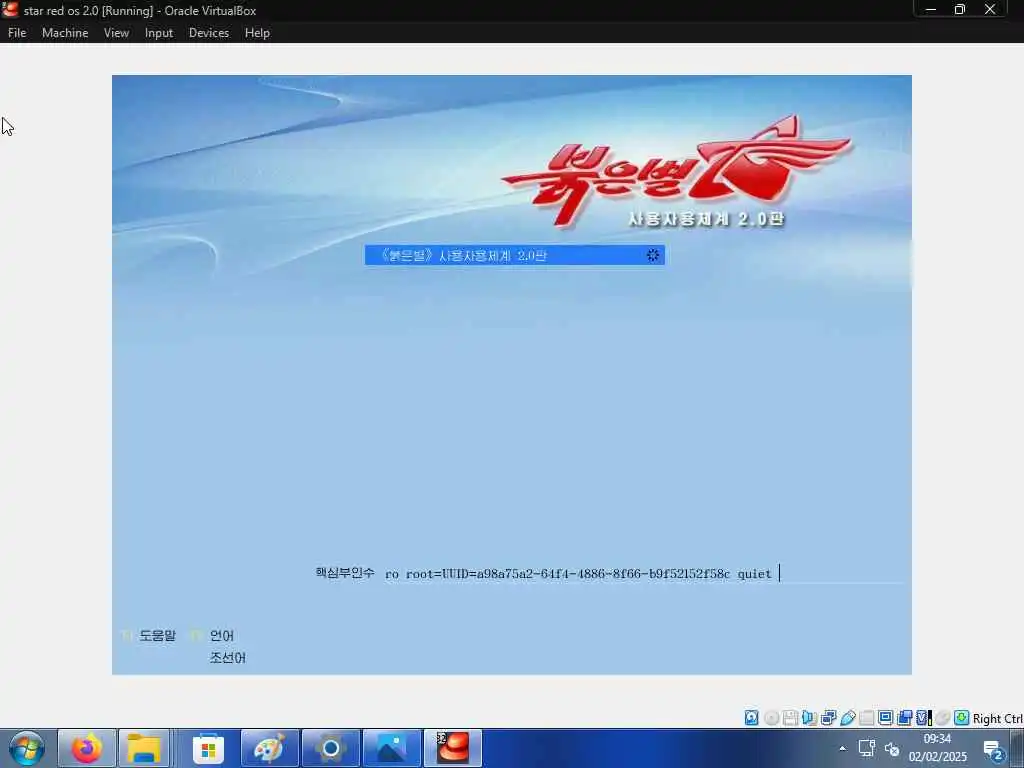The width and height of the screenshot is (1024, 768).
Task: Click the Right Ctrl host key label
Action: pos(997,718)
